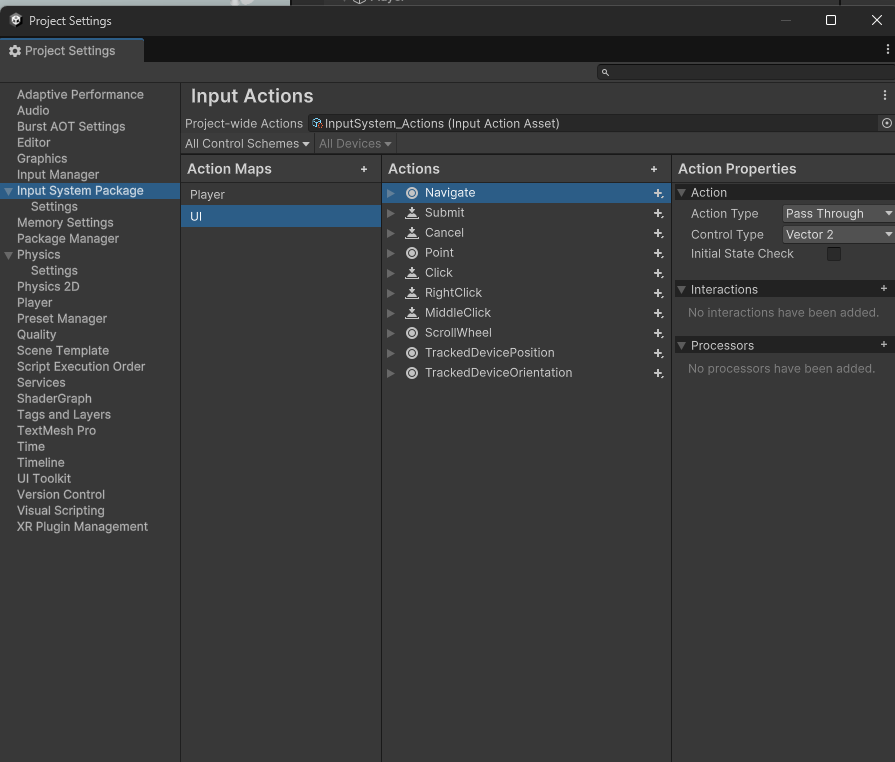Click the plus icon to add a Processor

pyautogui.click(x=883, y=345)
